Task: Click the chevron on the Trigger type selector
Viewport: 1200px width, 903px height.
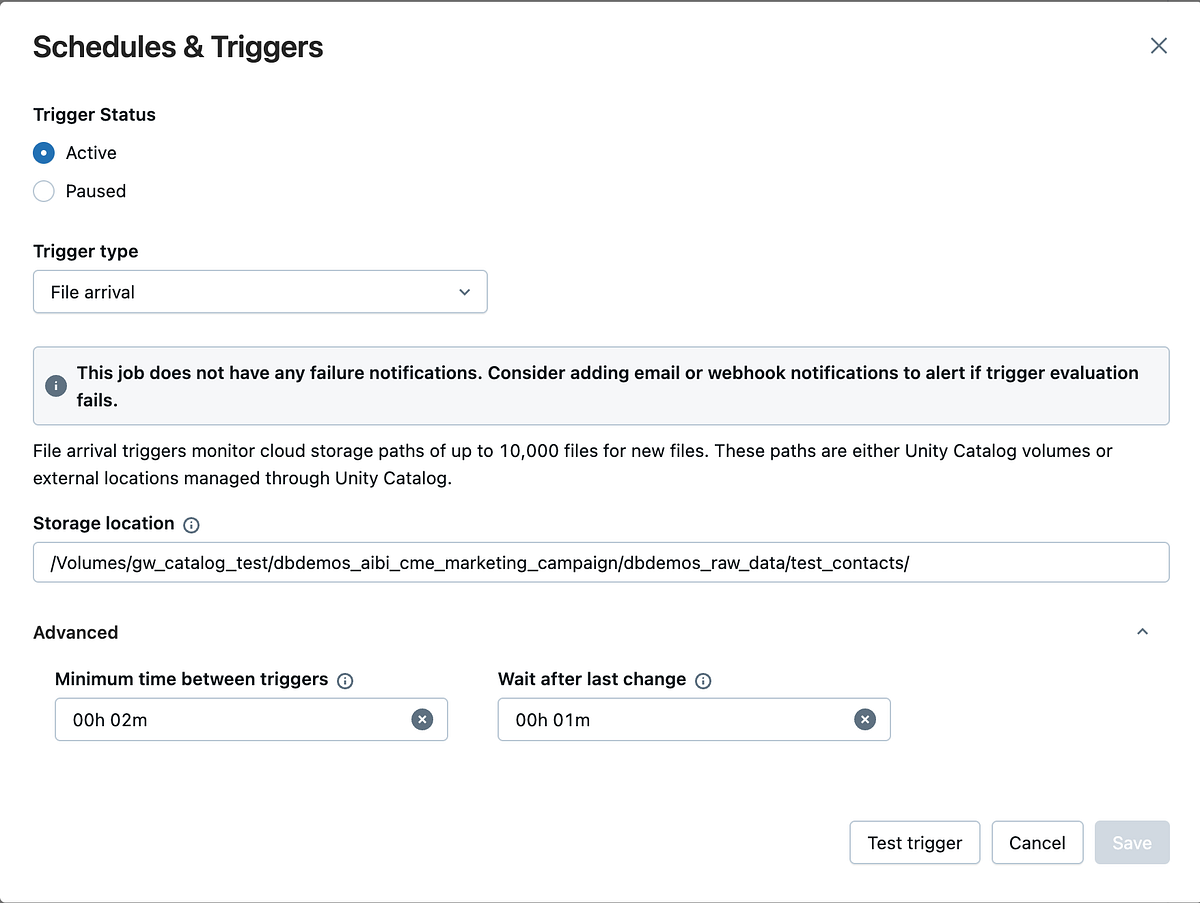Action: click(464, 292)
